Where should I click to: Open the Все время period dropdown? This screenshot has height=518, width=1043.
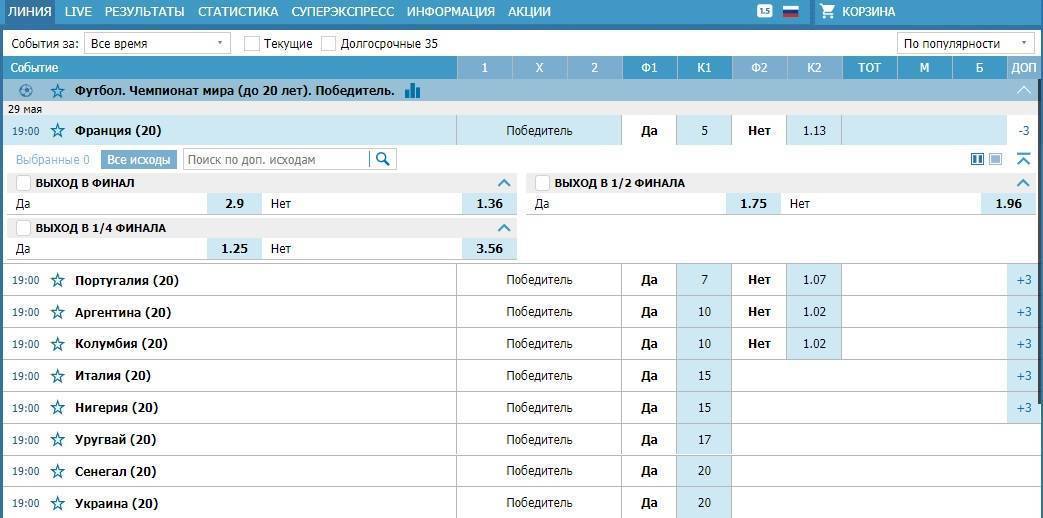click(x=156, y=44)
